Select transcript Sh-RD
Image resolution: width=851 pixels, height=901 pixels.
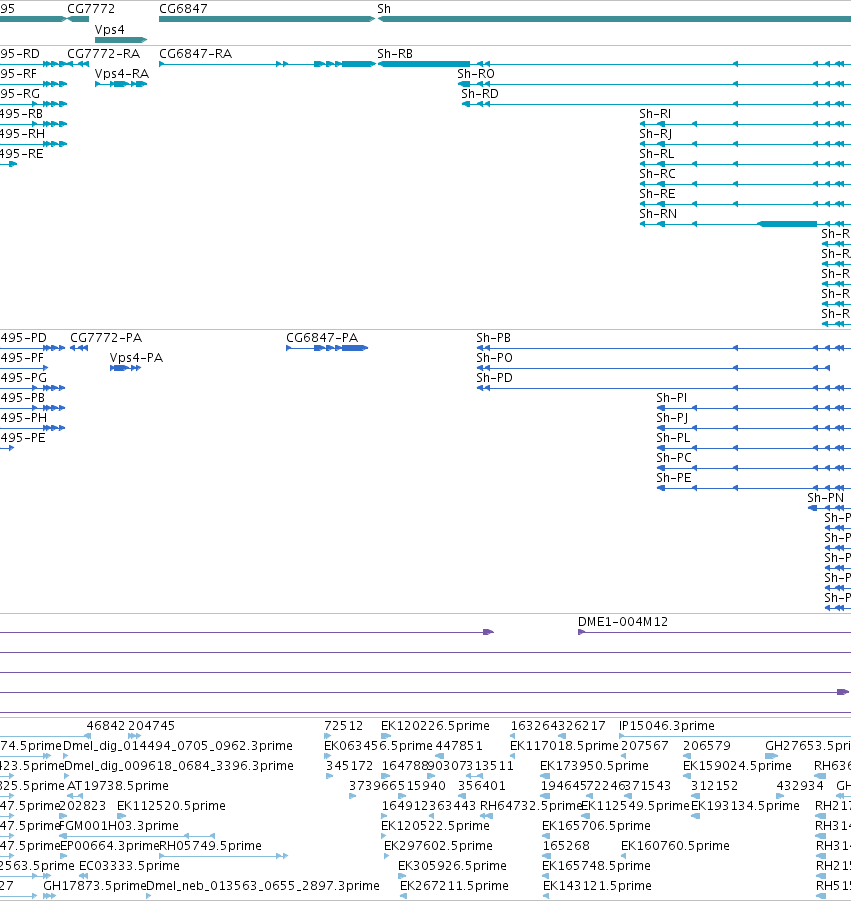click(x=480, y=94)
